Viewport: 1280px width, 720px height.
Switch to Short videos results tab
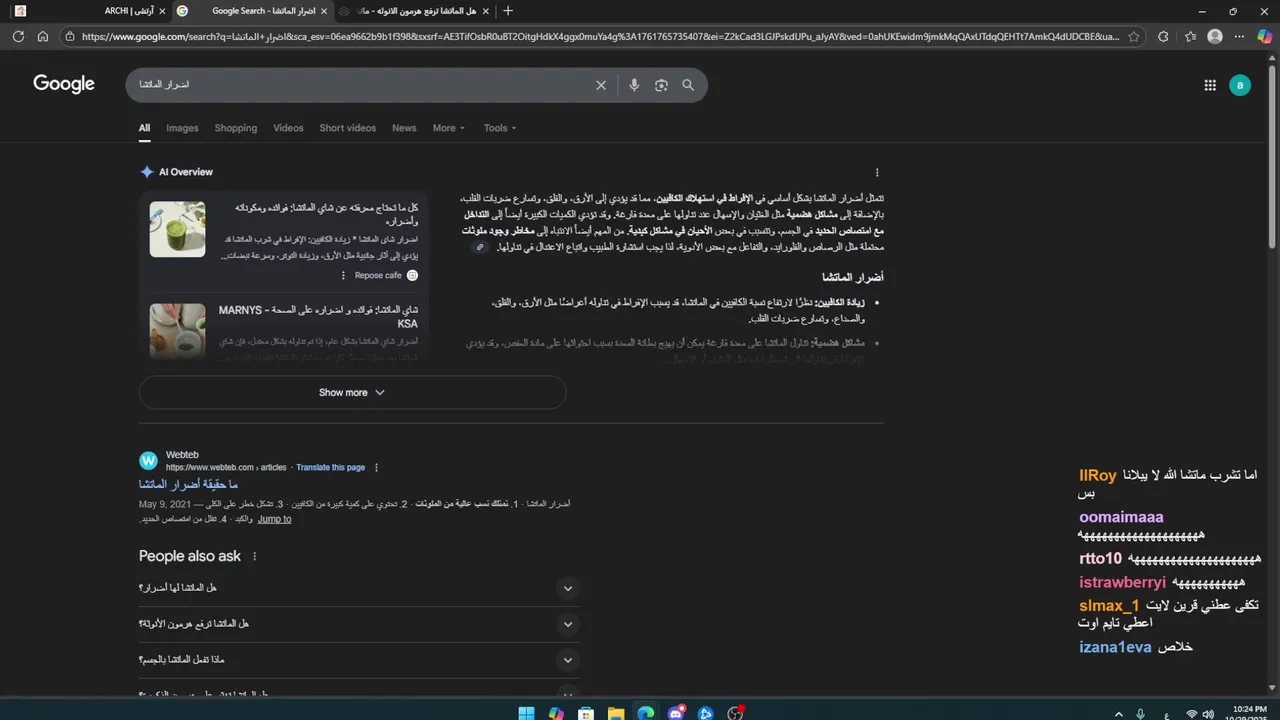tap(348, 128)
